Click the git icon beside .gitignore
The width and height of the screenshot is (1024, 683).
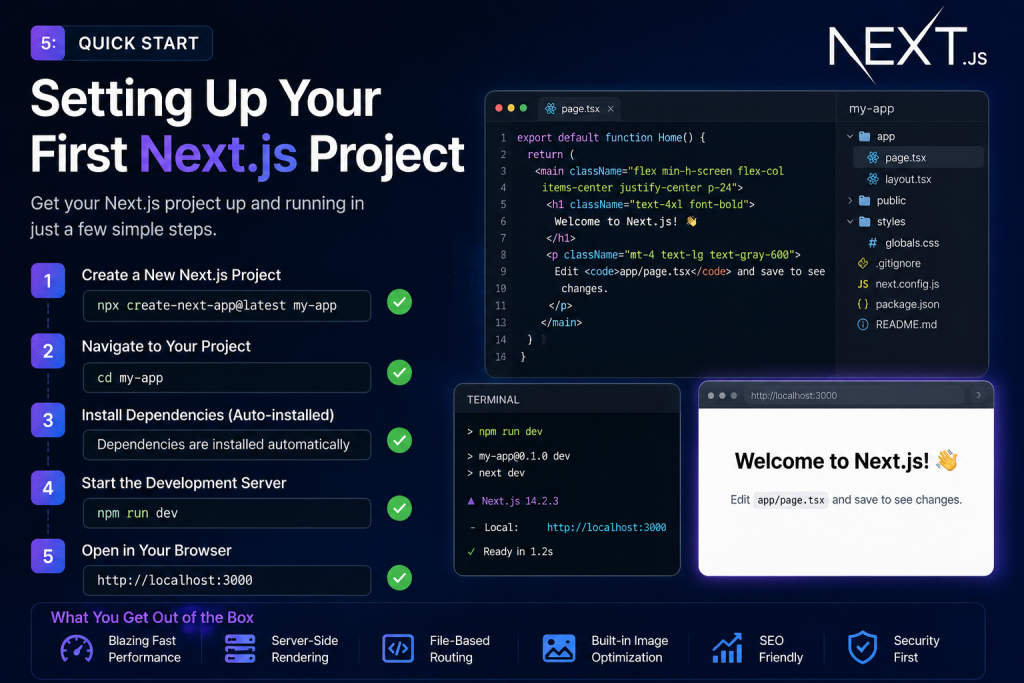coord(863,263)
